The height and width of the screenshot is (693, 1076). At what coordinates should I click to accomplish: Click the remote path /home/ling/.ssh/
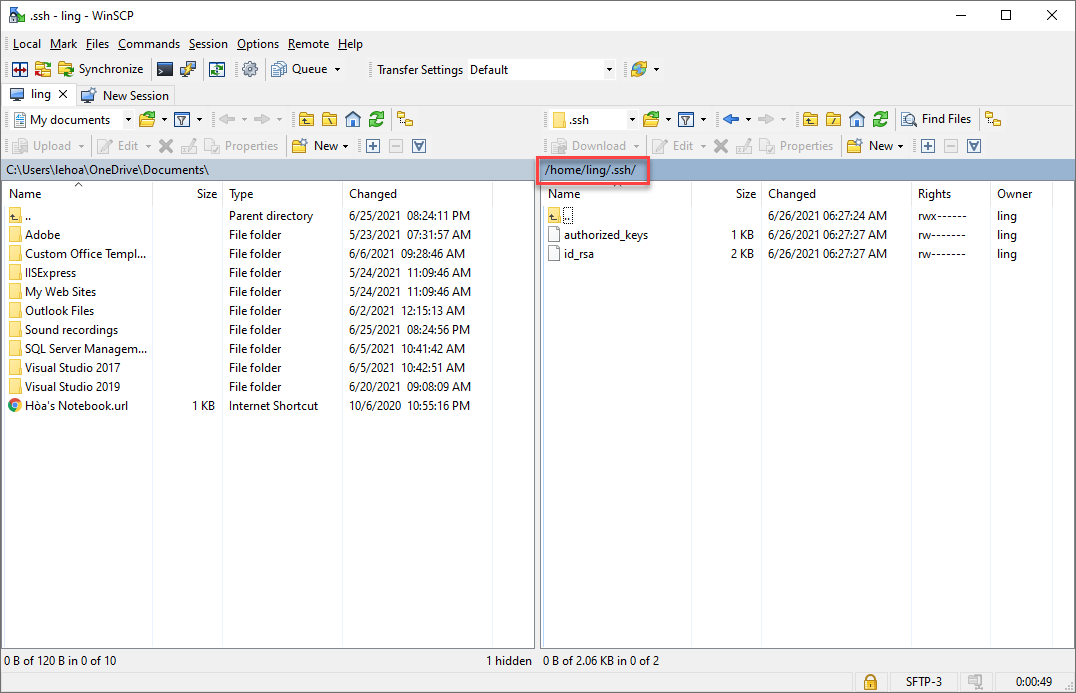point(590,169)
